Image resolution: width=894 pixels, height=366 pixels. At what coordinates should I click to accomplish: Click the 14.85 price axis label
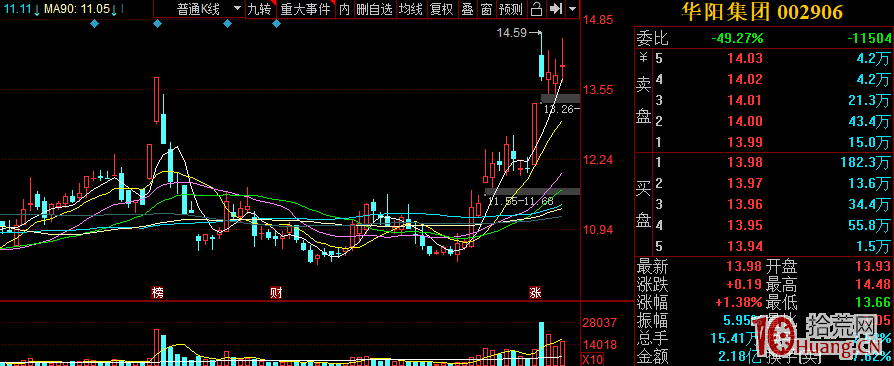(598, 20)
